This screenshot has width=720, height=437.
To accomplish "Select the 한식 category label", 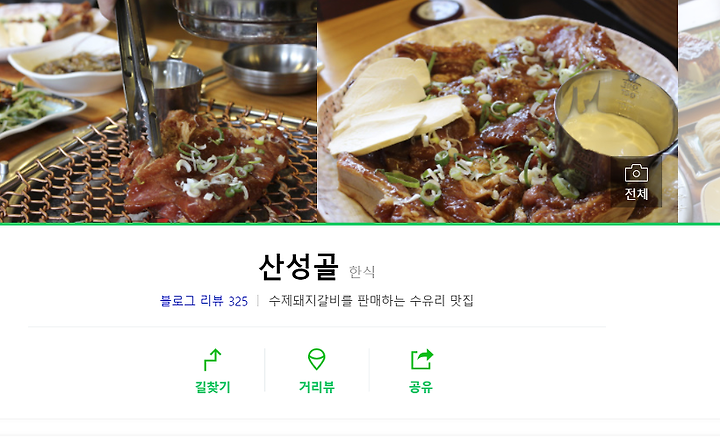I will tap(362, 272).
